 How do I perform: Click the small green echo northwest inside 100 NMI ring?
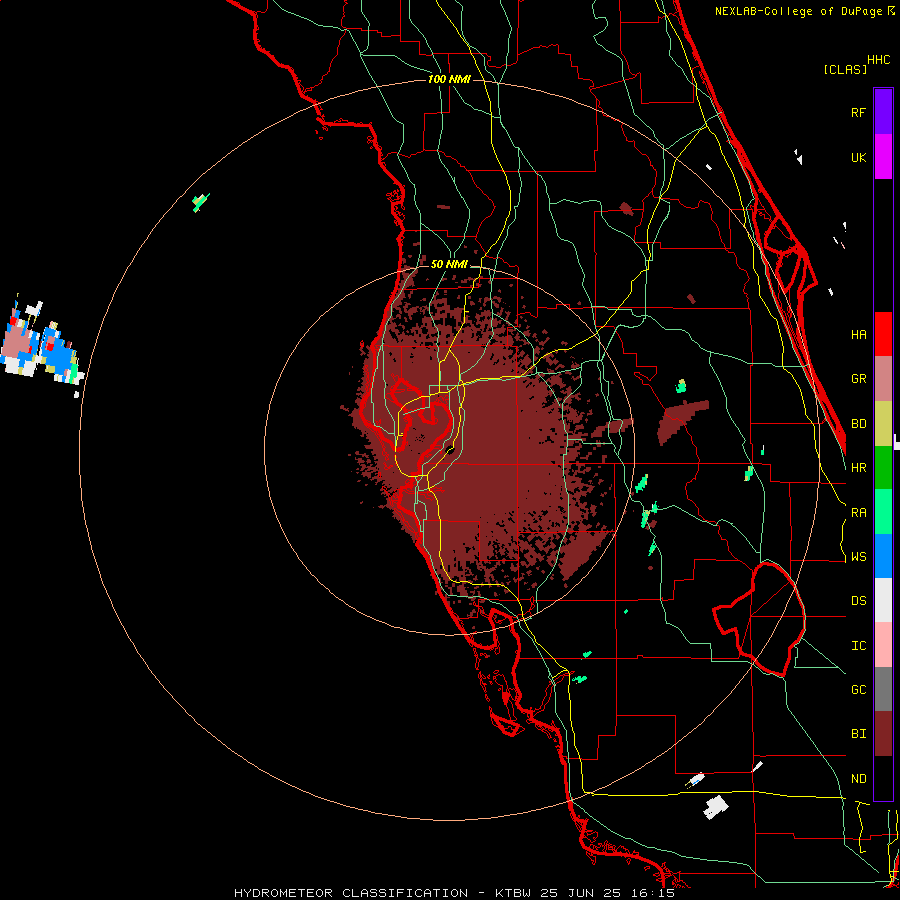[x=200, y=203]
